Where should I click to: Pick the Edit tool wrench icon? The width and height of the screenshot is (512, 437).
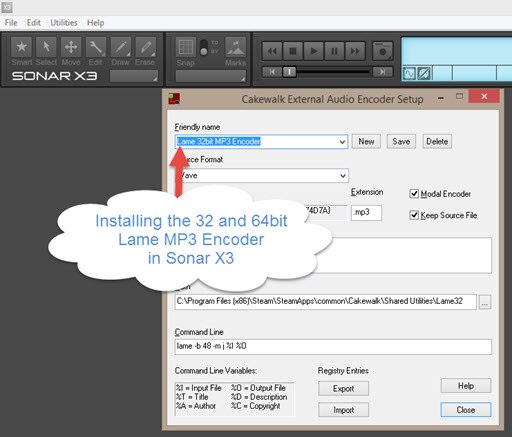[96, 47]
